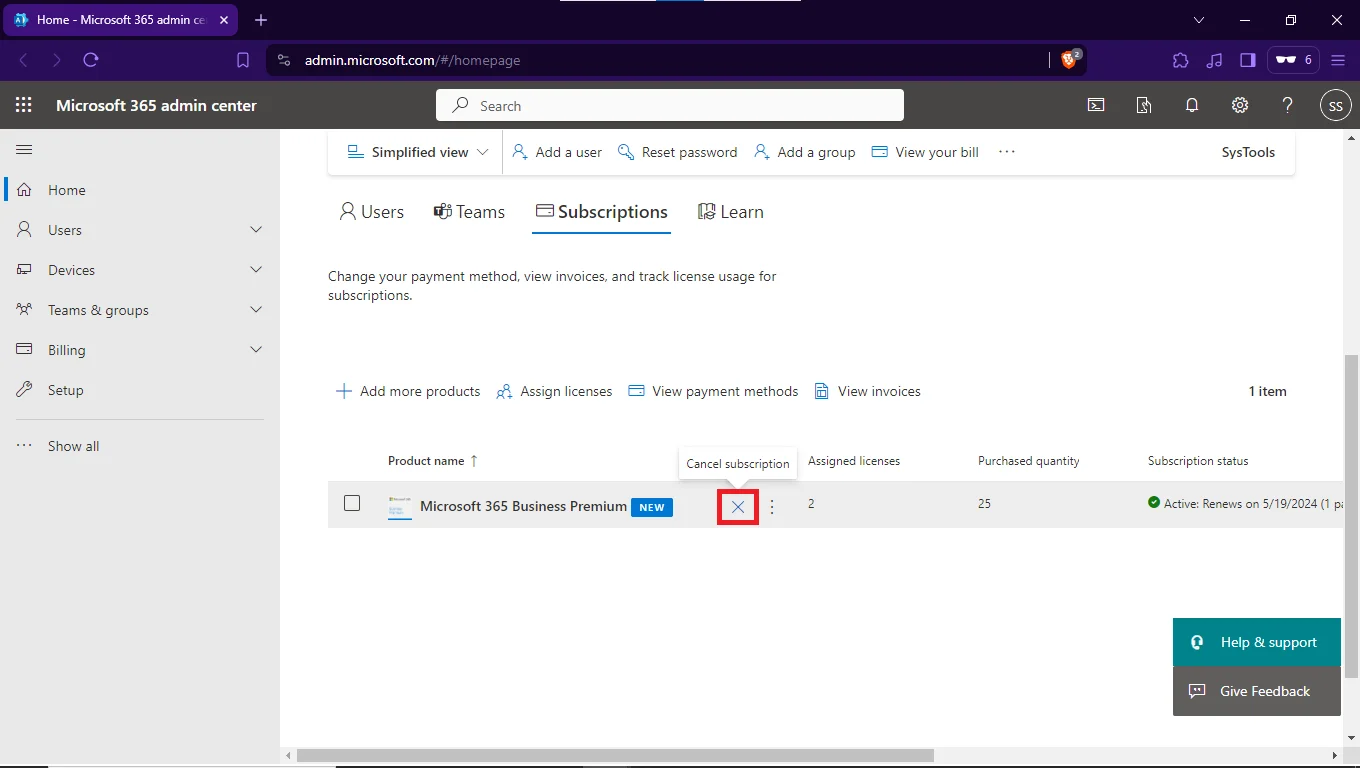1360x768 pixels.
Task: Open the Simplified view dropdown
Action: point(417,152)
